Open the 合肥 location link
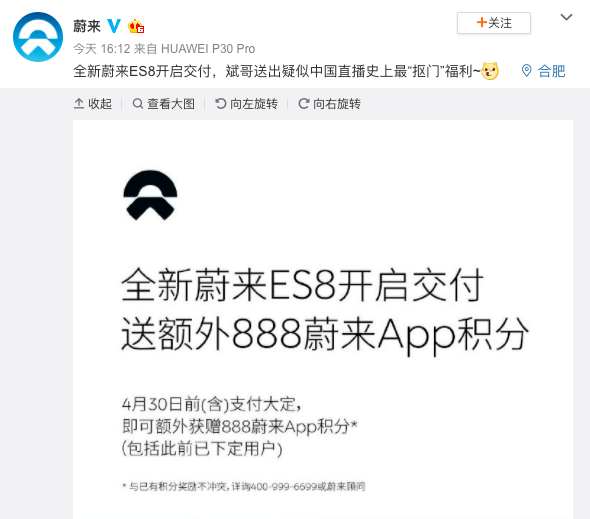Viewport: 590px width, 519px height. (x=551, y=71)
